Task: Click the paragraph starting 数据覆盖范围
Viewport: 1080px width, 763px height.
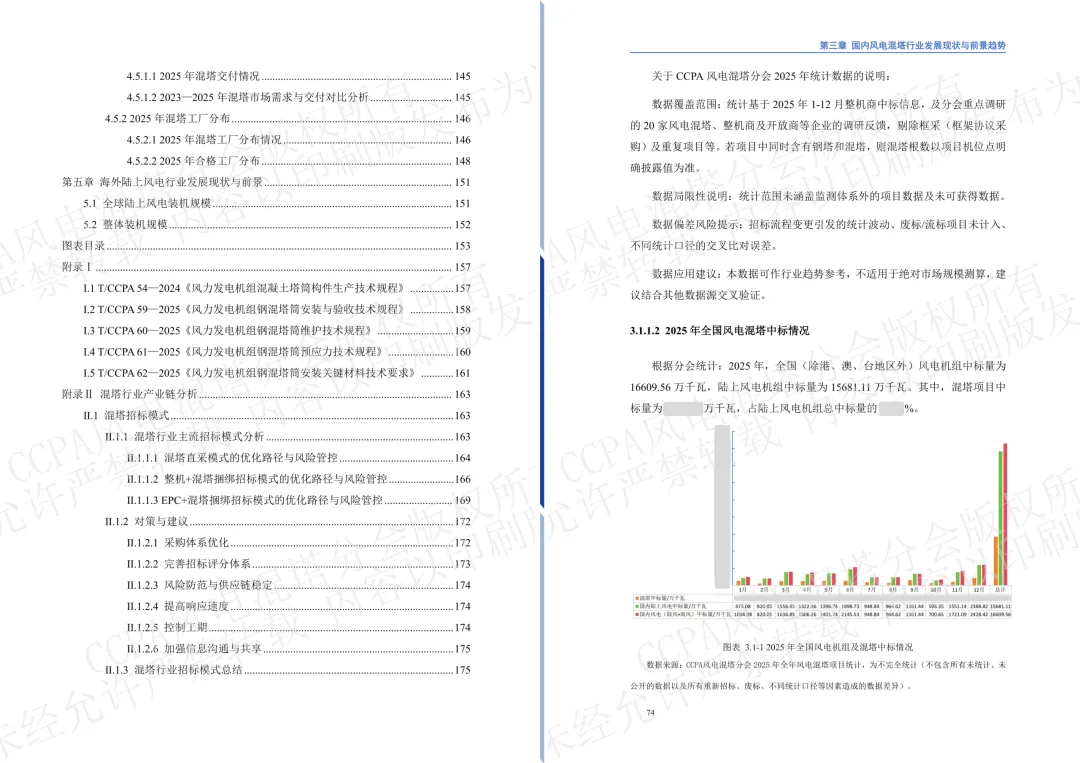Action: click(x=818, y=136)
